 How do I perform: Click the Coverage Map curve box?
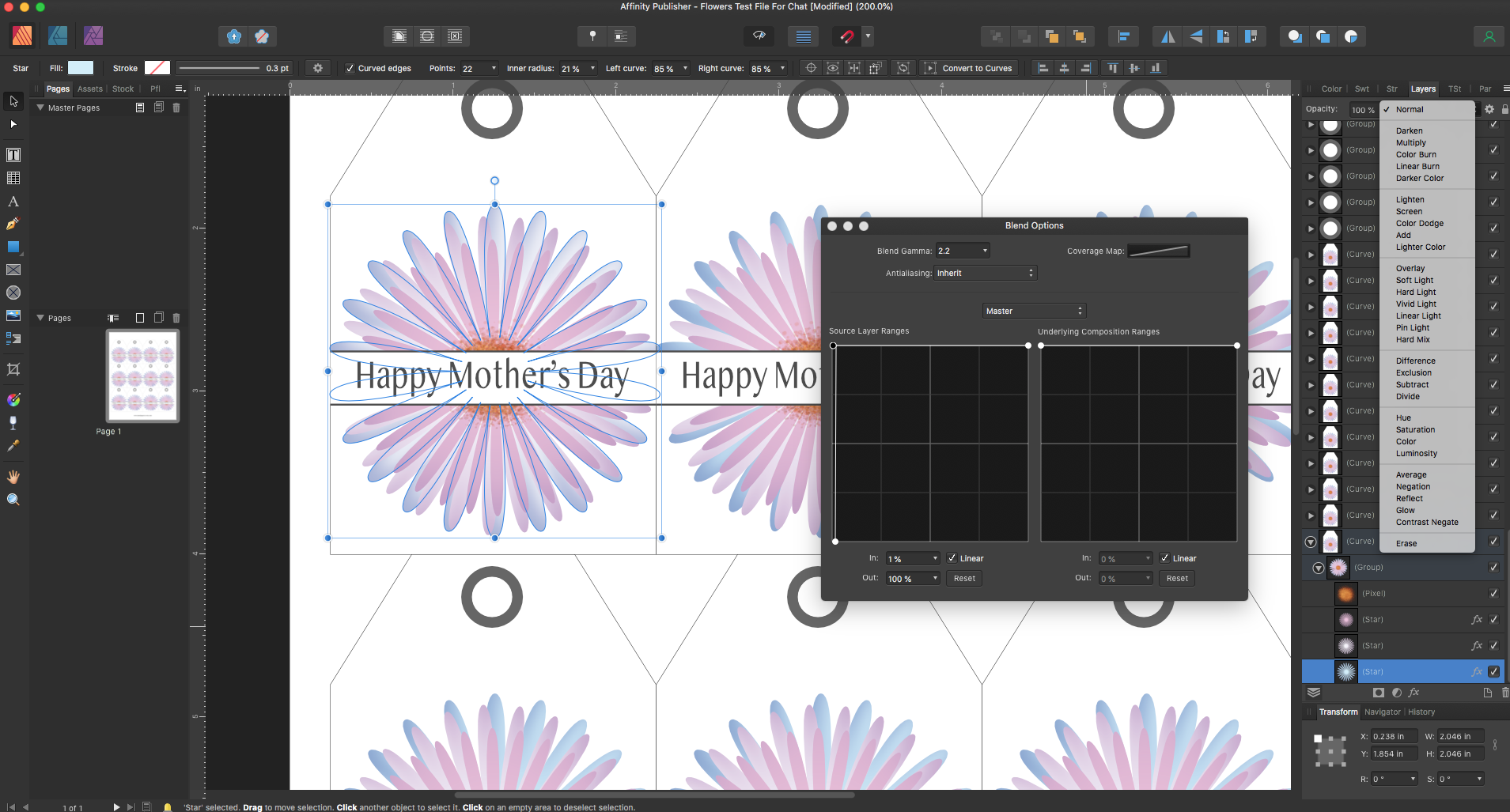tap(1159, 251)
